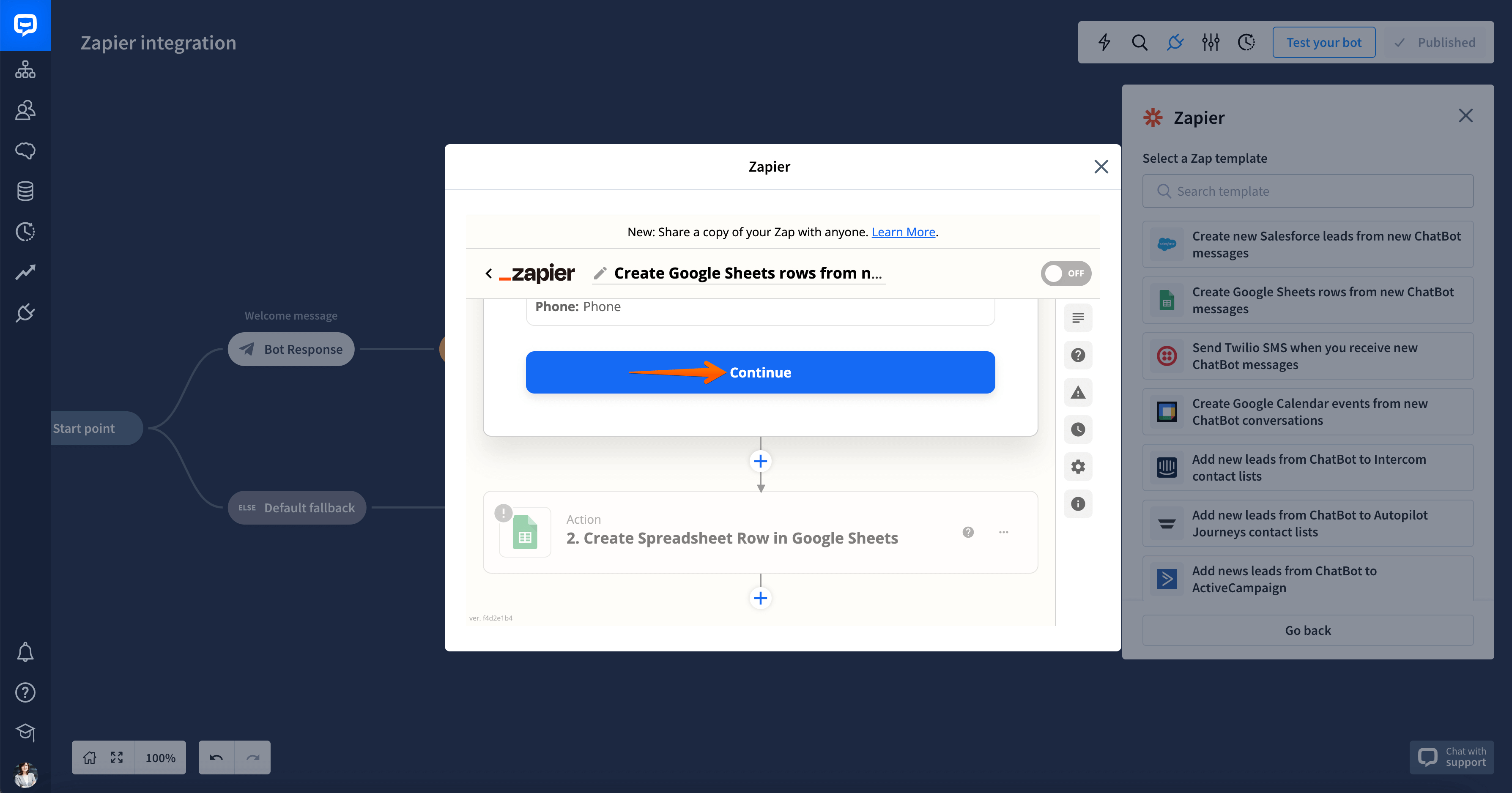Open the Zap history clock icon
Viewport: 1512px width, 793px height.
1078,429
